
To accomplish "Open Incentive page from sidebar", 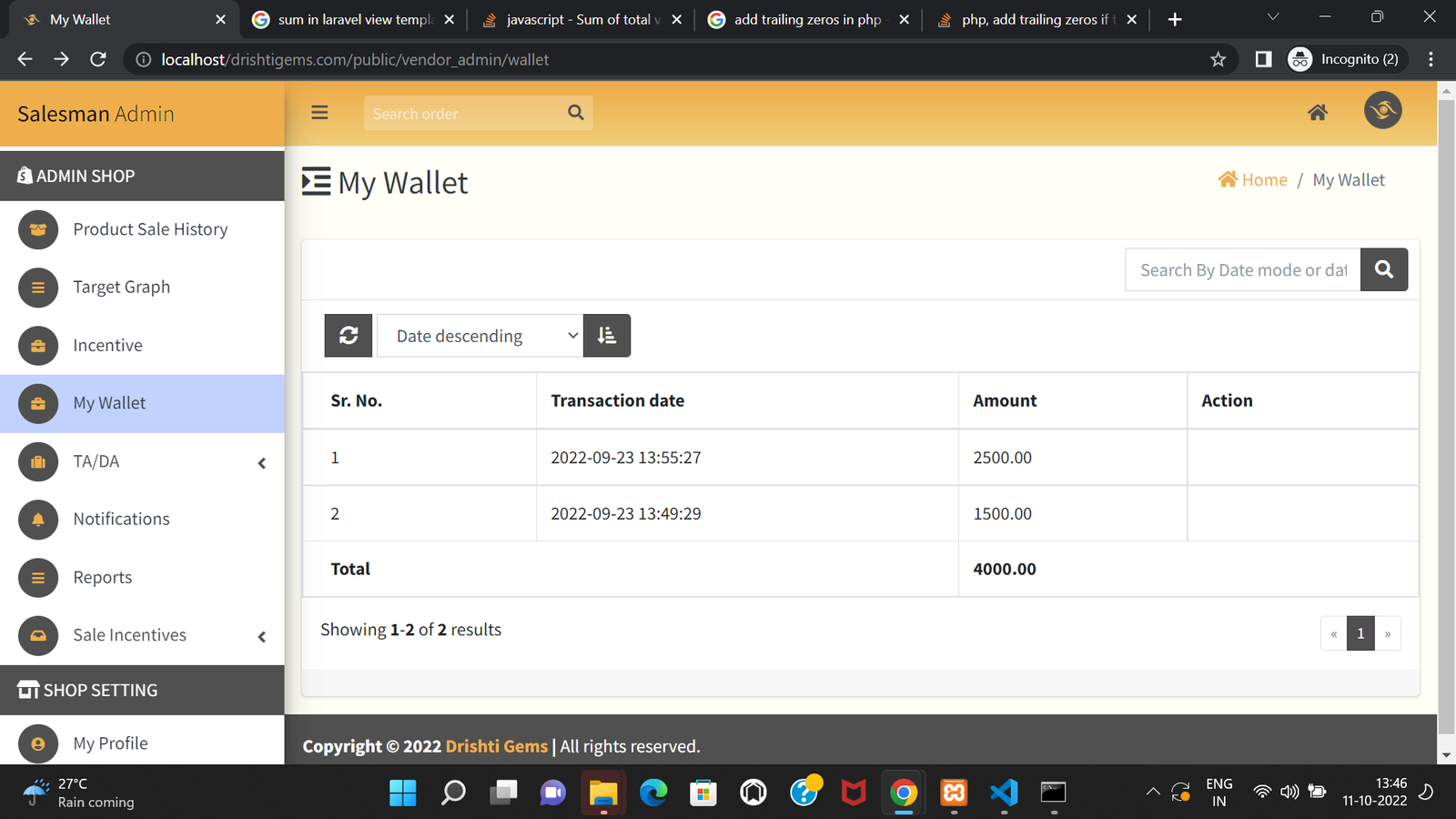I will [x=107, y=345].
